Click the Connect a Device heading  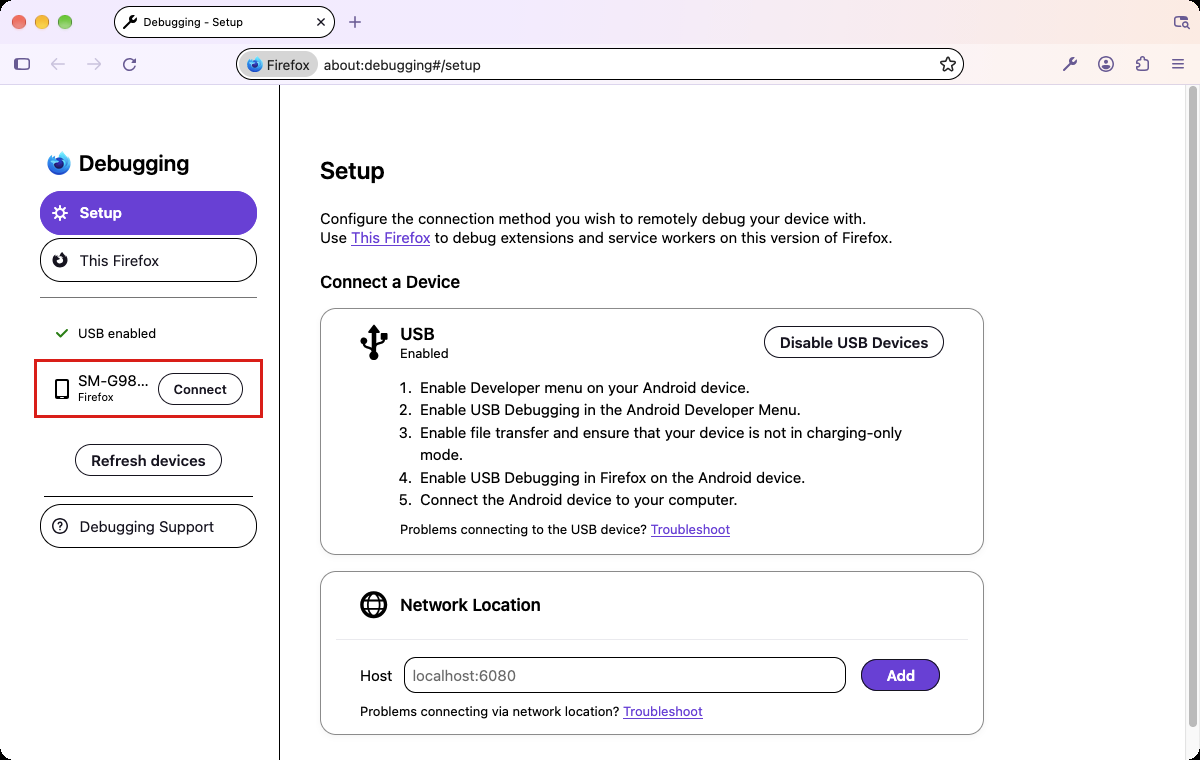390,282
